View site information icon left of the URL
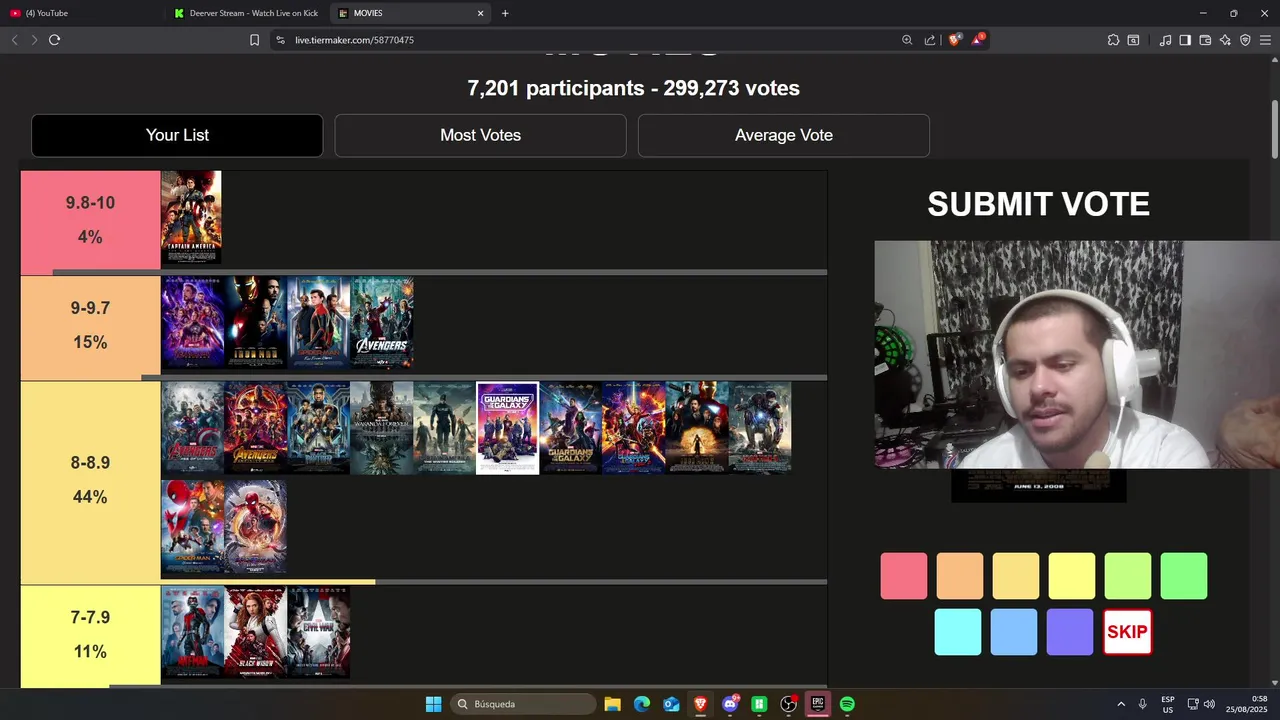The width and height of the screenshot is (1280, 720). pyautogui.click(x=280, y=40)
